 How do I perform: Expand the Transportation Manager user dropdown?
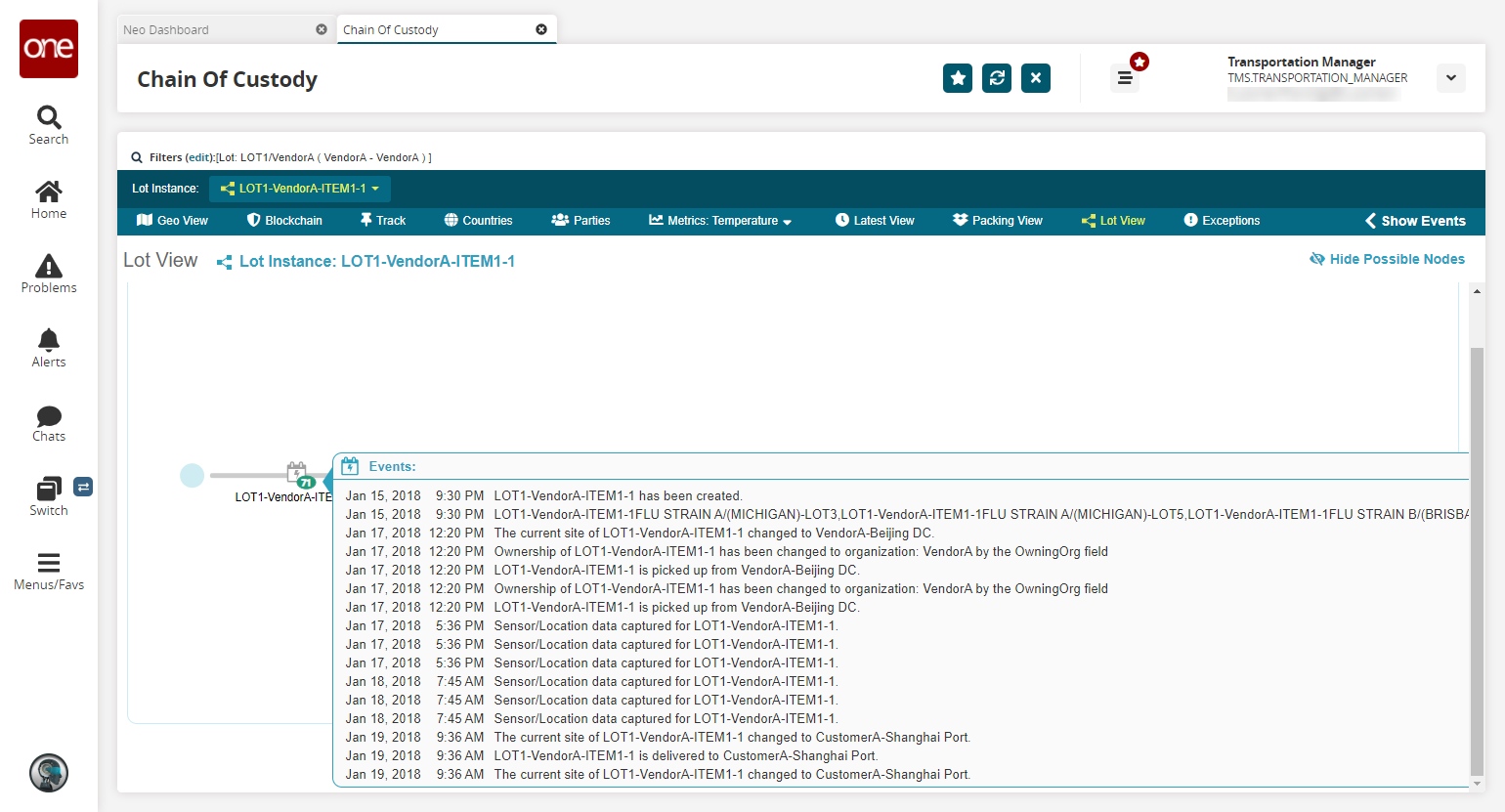point(1450,78)
